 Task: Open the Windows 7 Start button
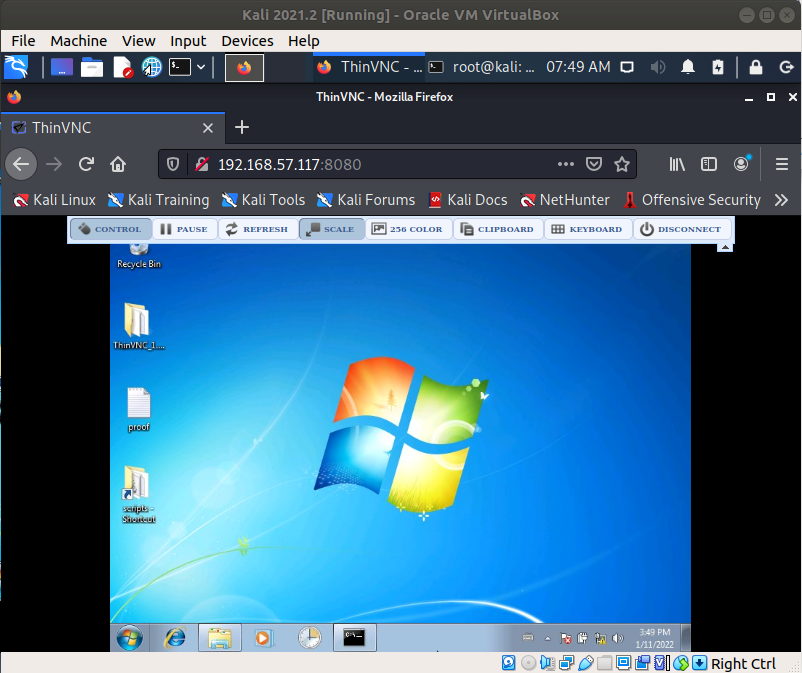[x=129, y=638]
